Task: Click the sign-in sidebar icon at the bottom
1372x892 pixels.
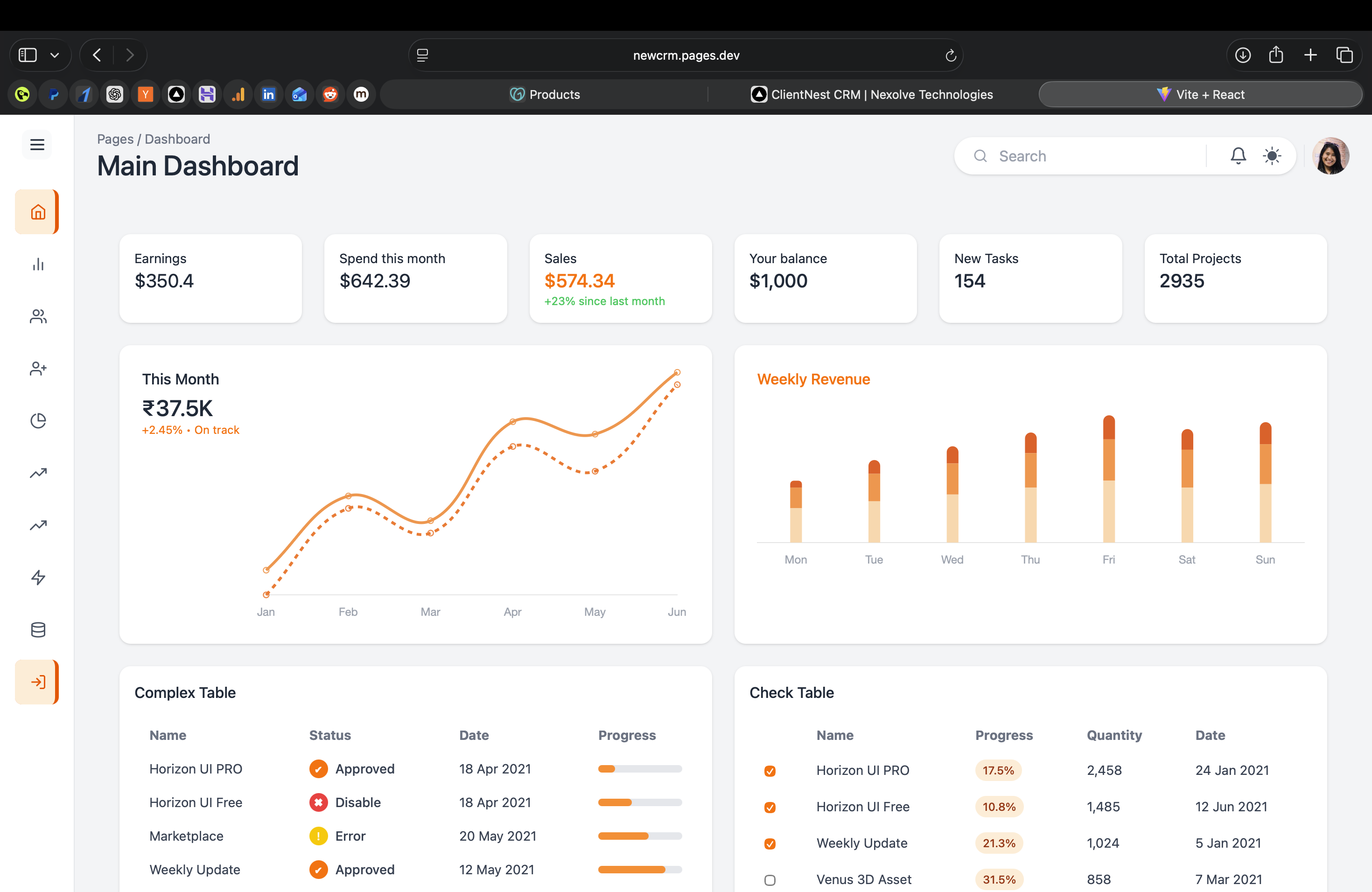Action: click(x=37, y=682)
